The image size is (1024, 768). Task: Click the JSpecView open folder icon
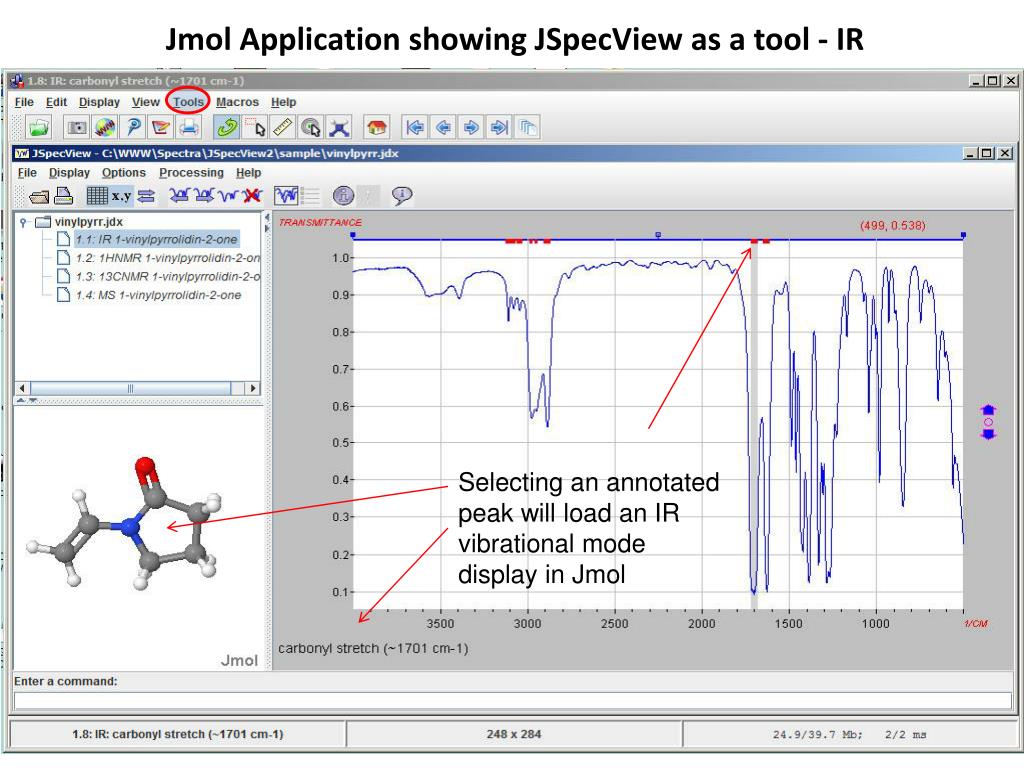click(39, 196)
